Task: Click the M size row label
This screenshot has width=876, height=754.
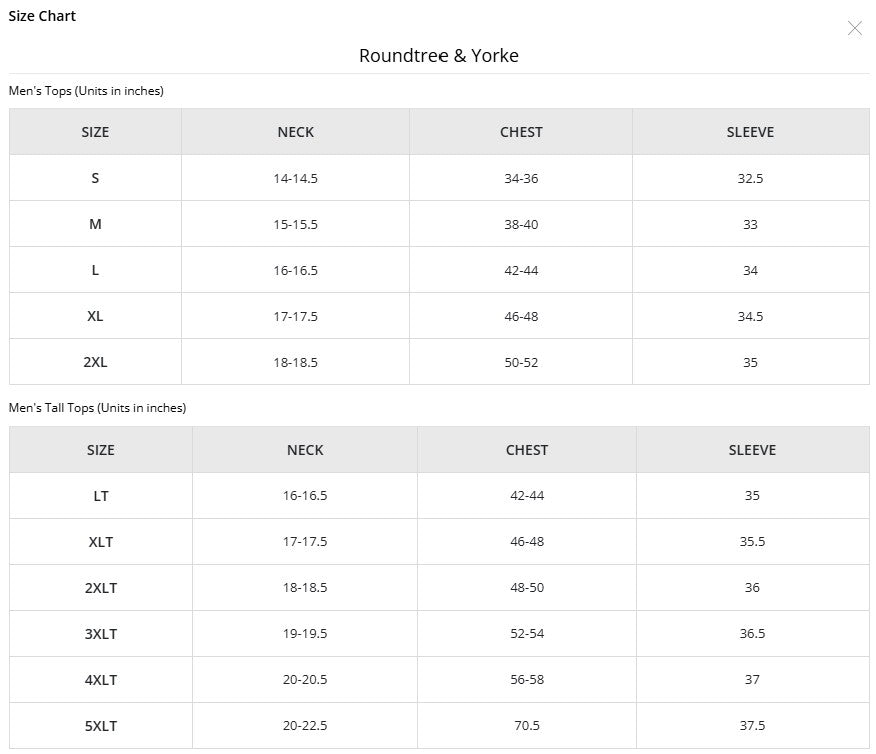Action: click(x=95, y=224)
